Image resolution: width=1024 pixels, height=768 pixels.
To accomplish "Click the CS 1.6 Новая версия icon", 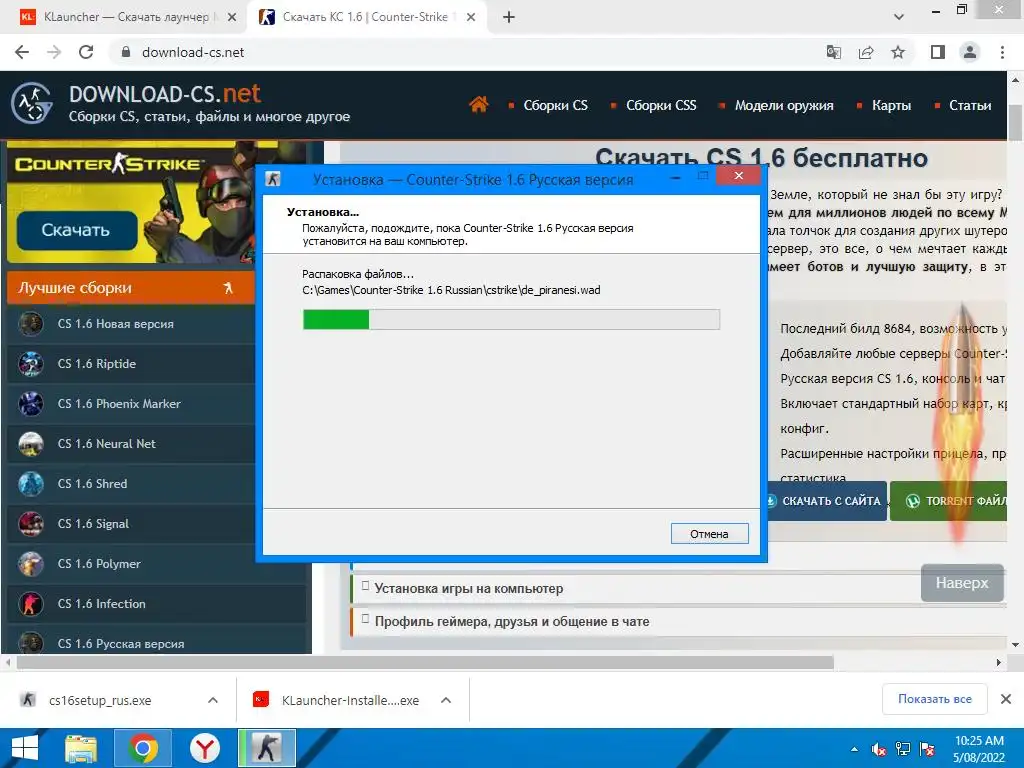I will [31, 324].
